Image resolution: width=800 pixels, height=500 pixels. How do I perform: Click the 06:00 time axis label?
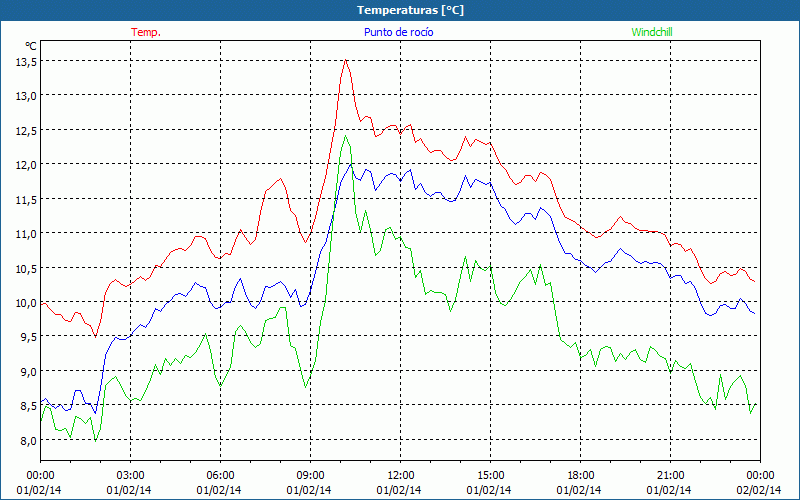click(x=220, y=475)
